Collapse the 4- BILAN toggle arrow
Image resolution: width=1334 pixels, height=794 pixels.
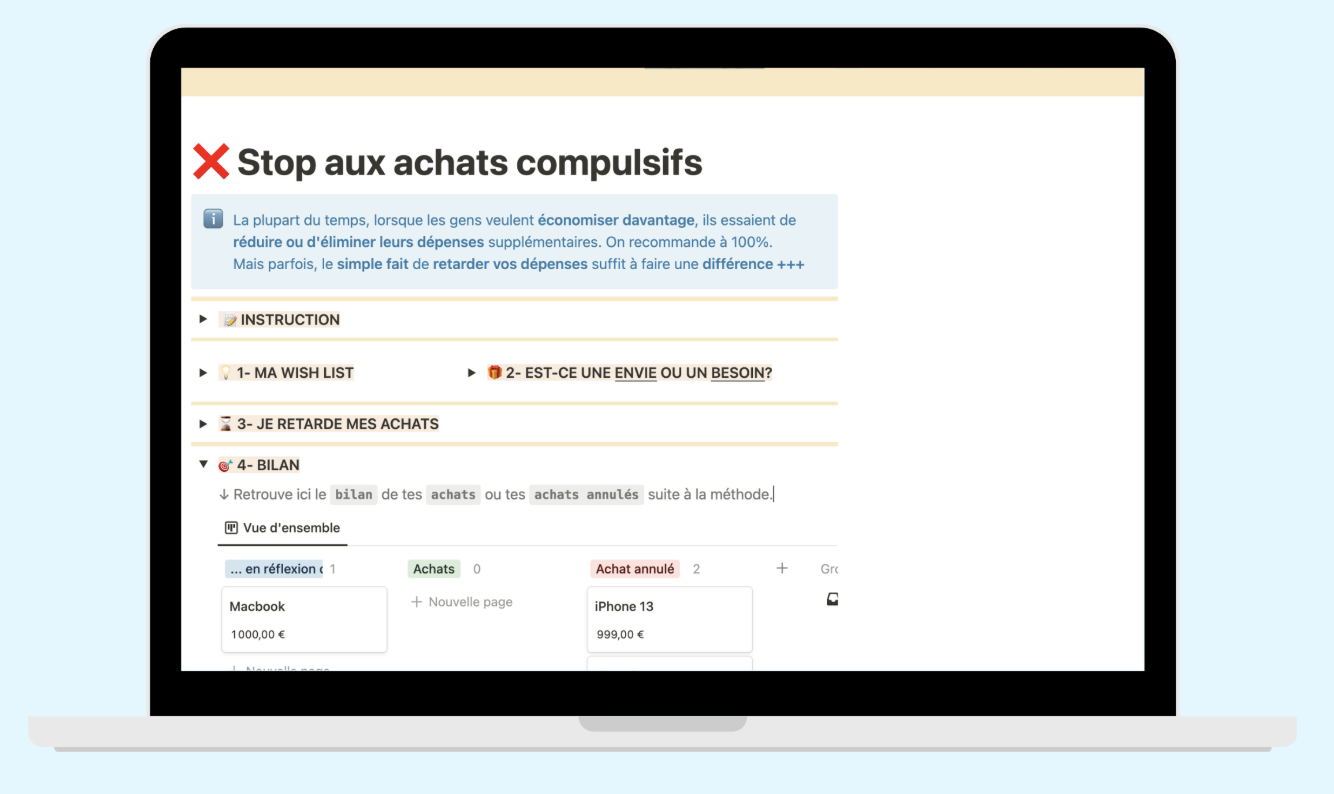click(203, 464)
